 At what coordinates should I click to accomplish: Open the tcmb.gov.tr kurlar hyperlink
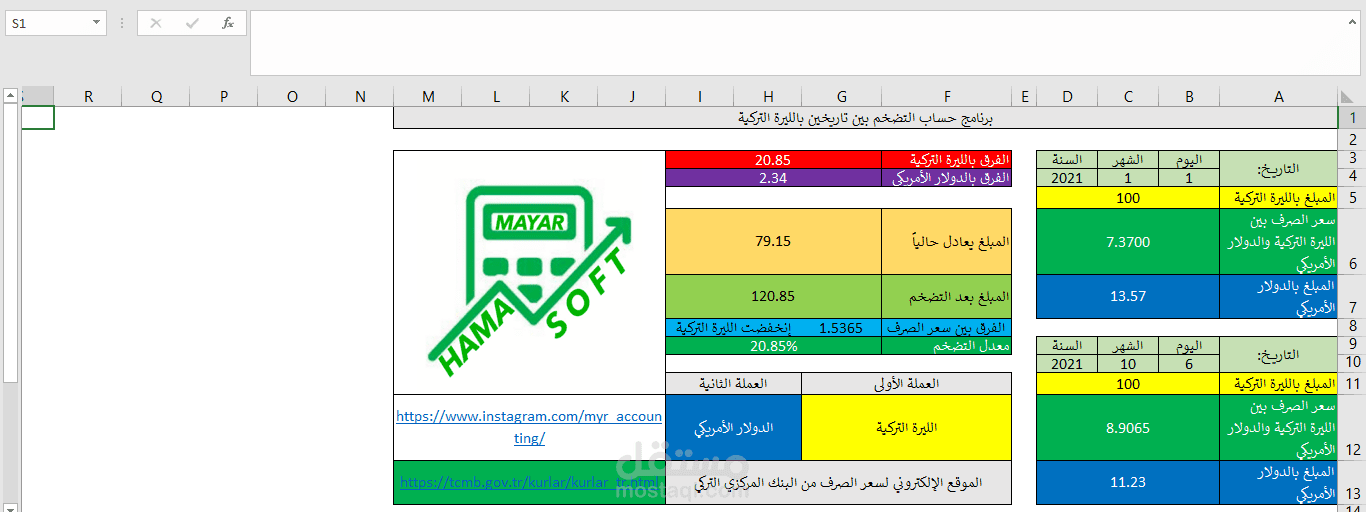pyautogui.click(x=531, y=482)
